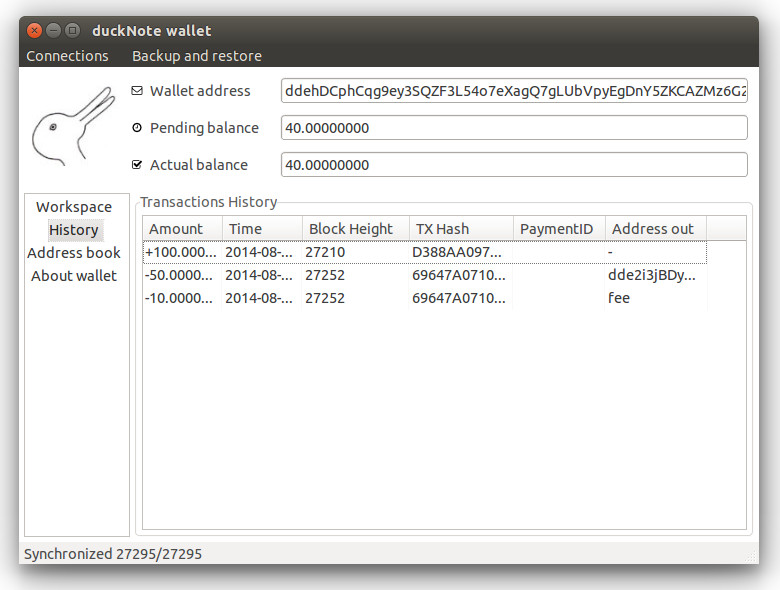Click the checkmark icon beside Actual balance

137,165
